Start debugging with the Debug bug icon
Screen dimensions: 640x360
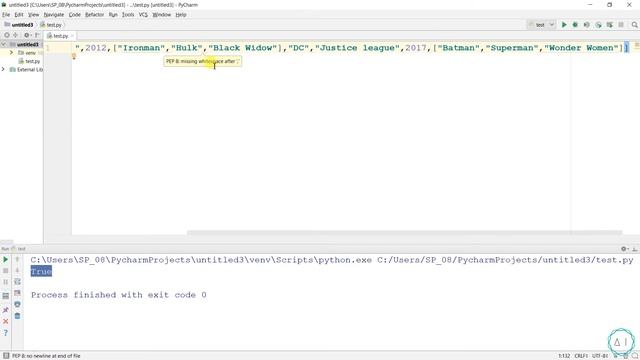(x=575, y=25)
